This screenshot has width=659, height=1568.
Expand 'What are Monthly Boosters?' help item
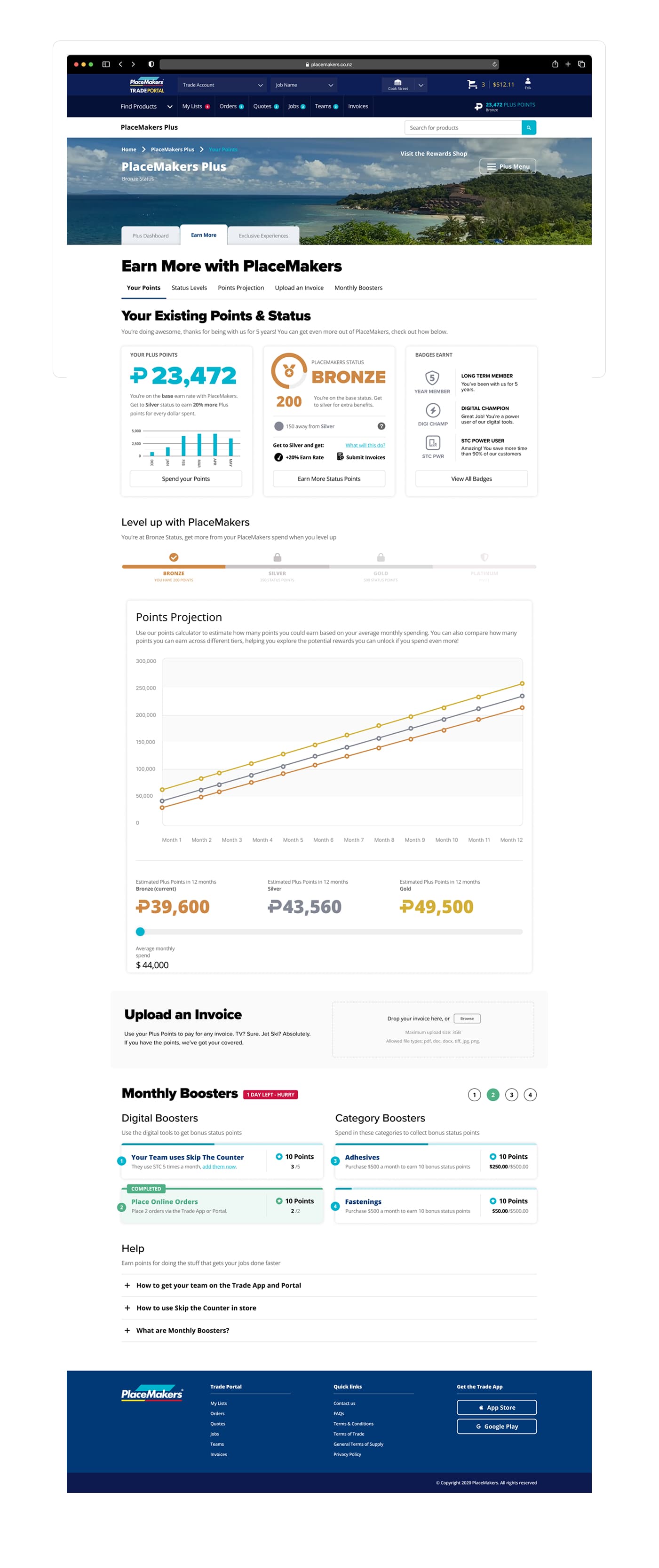329,1330
